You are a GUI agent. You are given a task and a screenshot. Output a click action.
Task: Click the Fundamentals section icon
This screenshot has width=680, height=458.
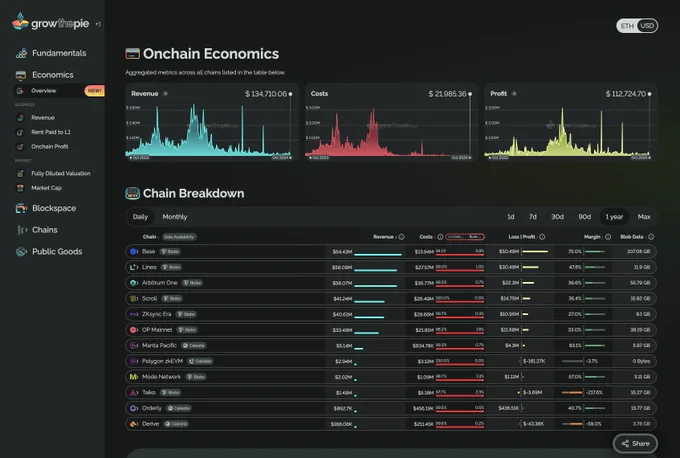[x=21, y=53]
